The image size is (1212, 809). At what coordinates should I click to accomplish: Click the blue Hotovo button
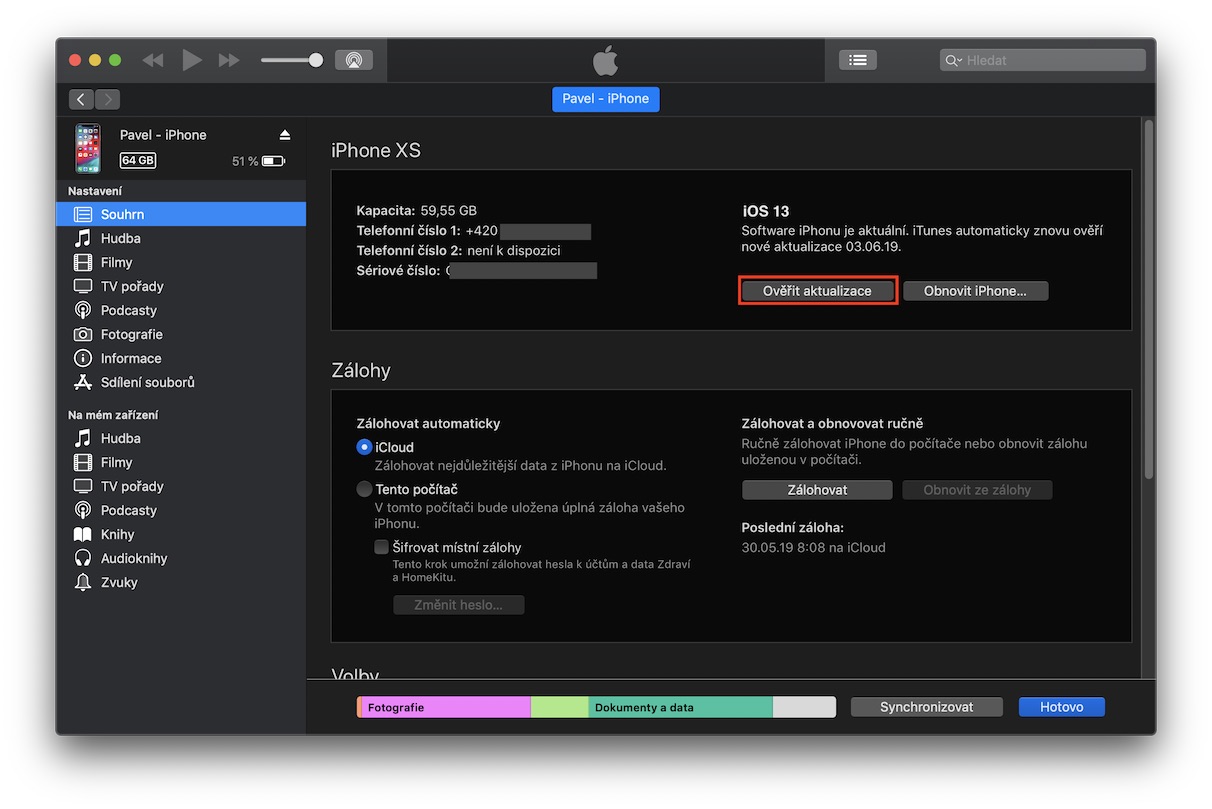click(x=1062, y=707)
